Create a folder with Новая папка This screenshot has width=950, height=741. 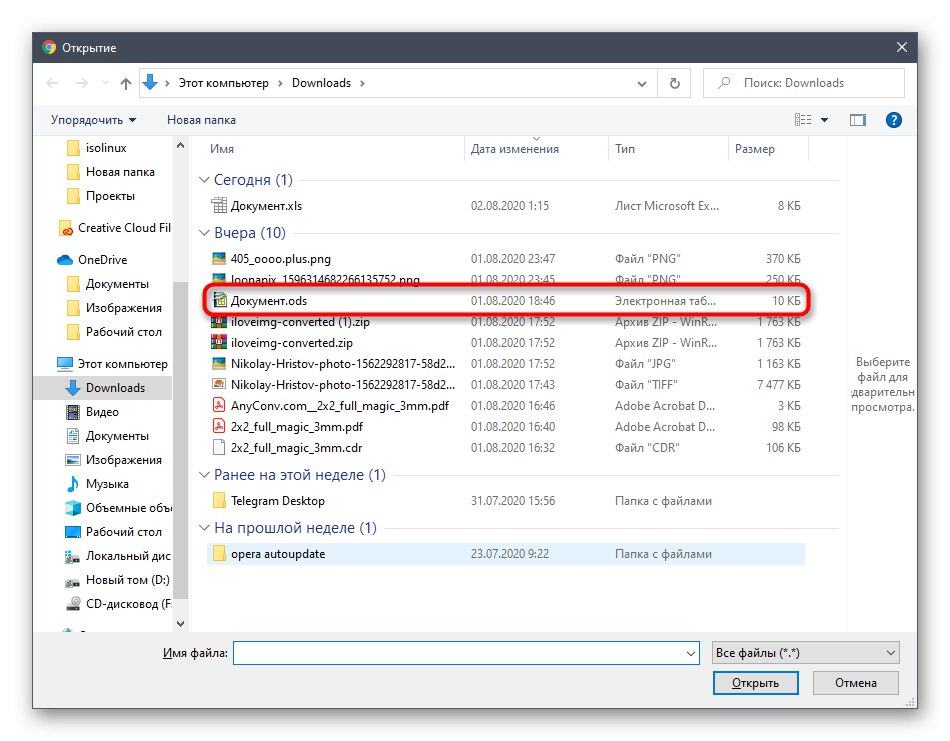[201, 120]
